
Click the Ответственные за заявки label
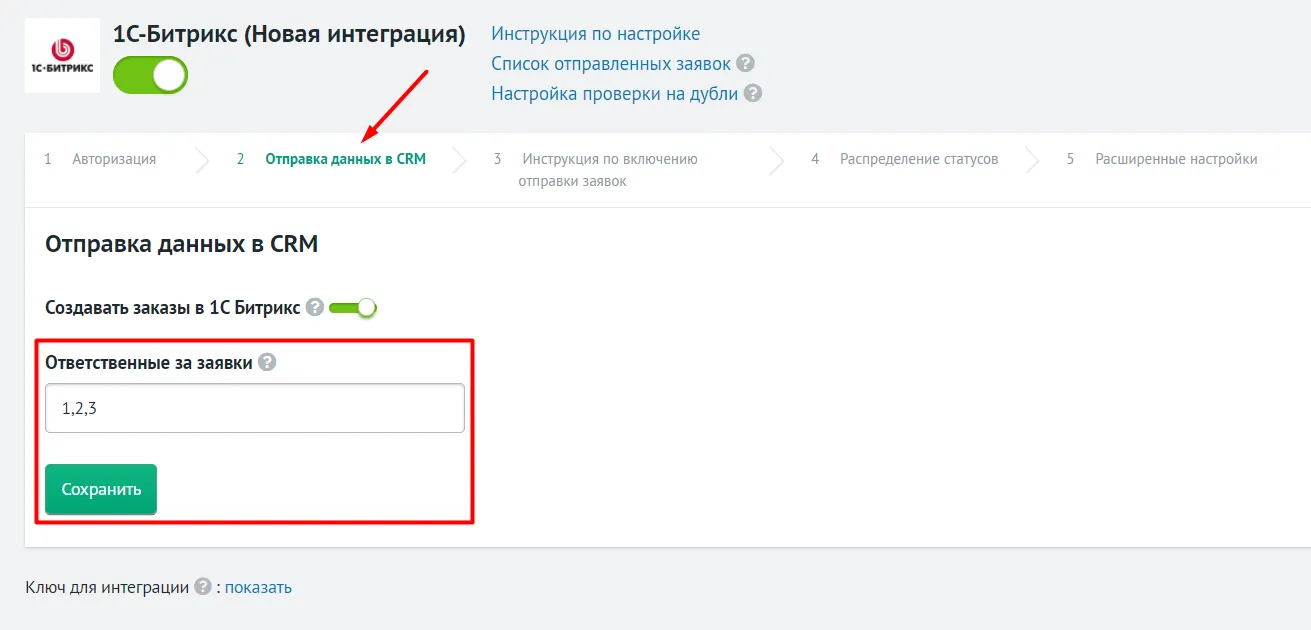pos(149,363)
